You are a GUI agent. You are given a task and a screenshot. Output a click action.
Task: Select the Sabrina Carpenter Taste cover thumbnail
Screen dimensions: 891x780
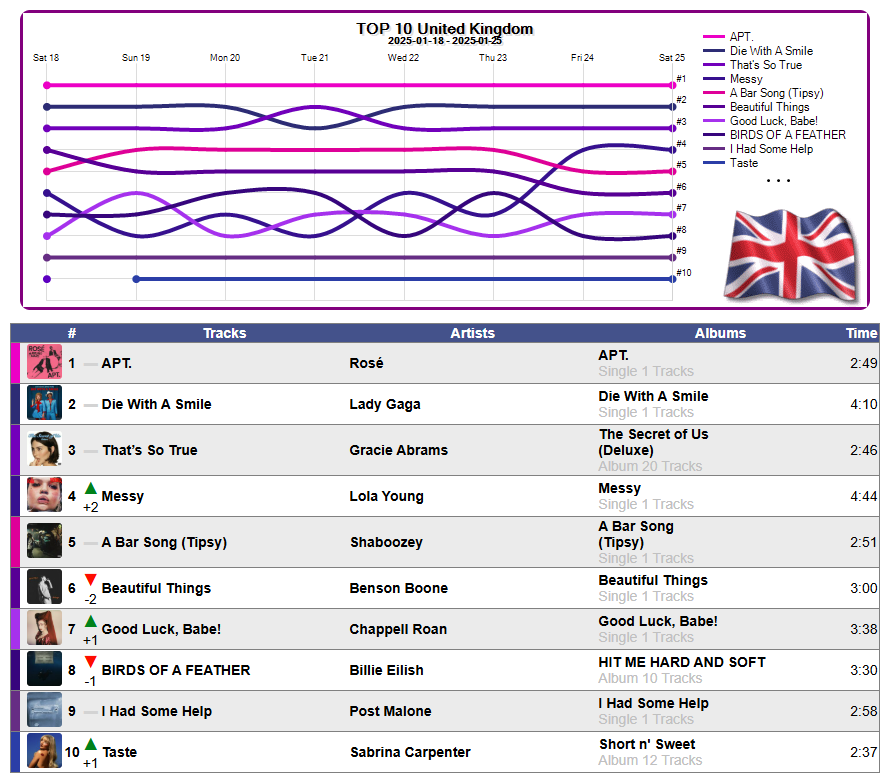coord(44,750)
